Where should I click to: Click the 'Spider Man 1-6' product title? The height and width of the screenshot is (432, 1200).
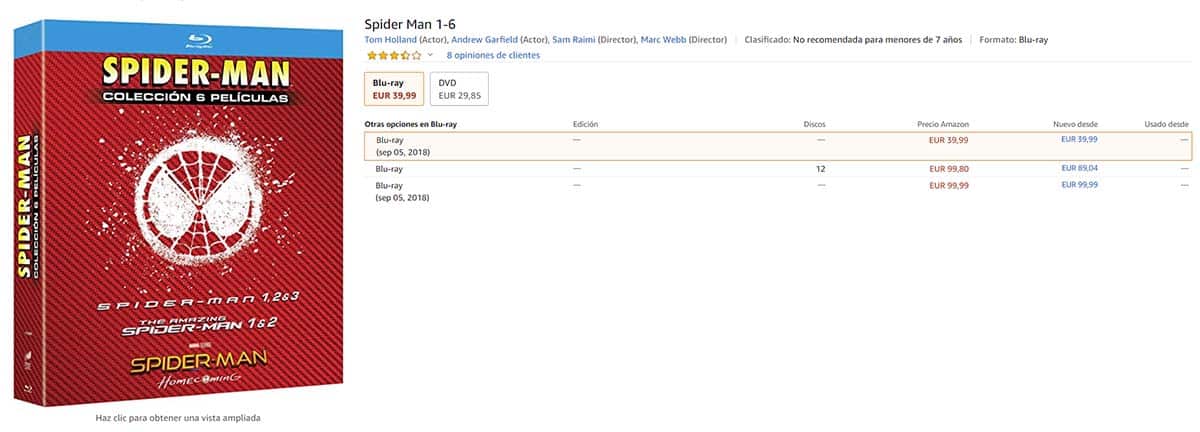point(411,23)
